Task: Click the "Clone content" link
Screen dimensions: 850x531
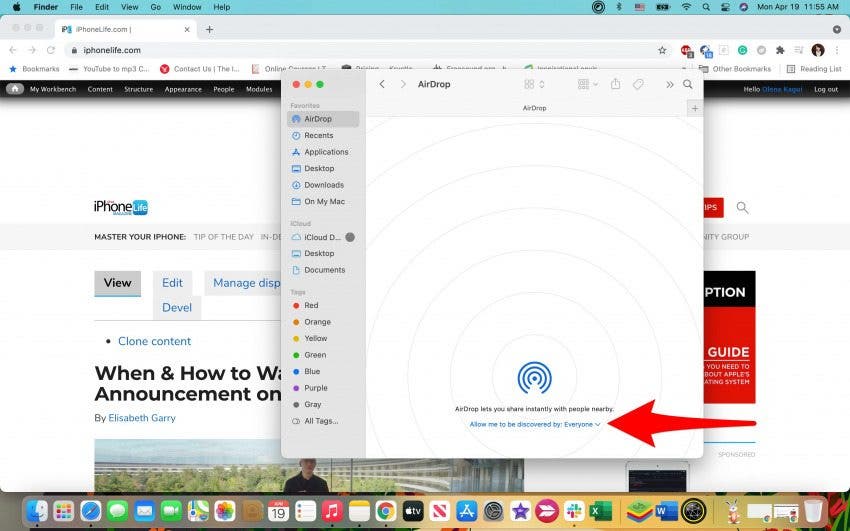Action: (x=154, y=341)
